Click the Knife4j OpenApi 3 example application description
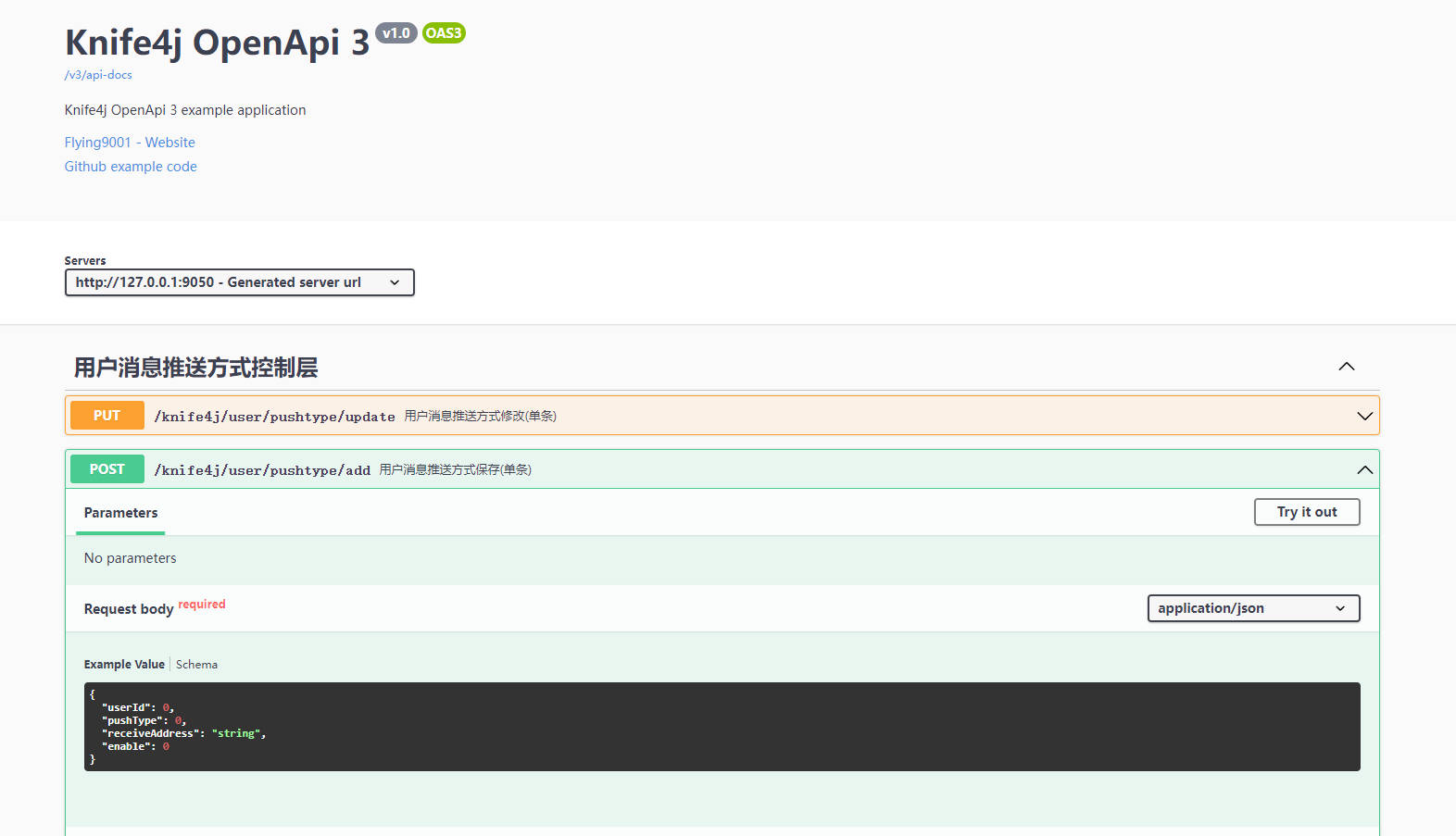This screenshot has width=1456, height=836. tap(185, 110)
